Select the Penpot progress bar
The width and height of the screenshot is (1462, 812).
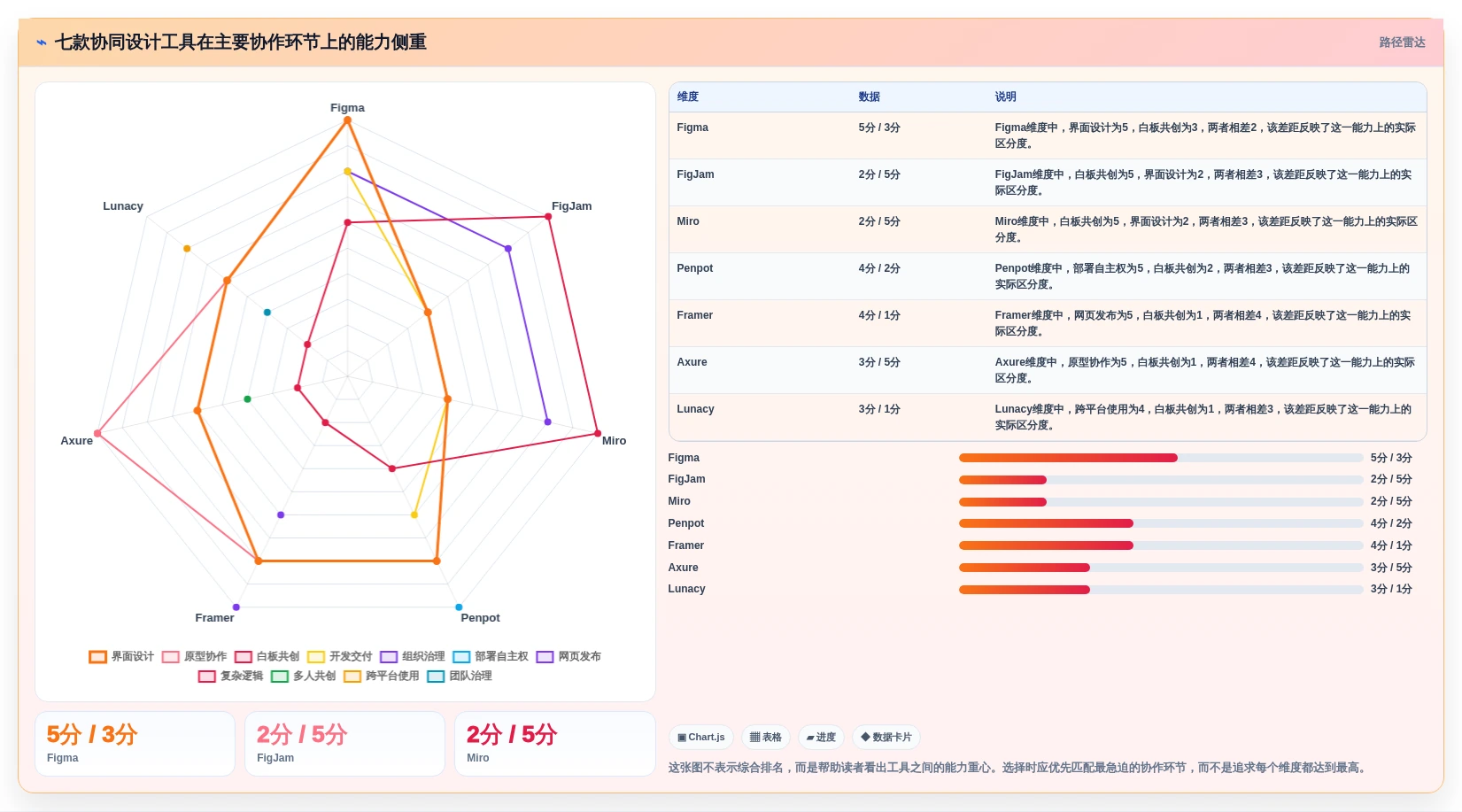(1161, 523)
